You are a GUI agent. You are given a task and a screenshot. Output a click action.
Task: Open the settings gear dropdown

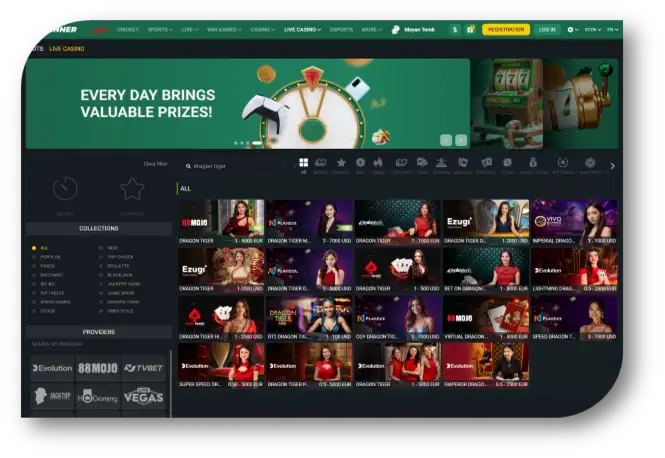573,30
